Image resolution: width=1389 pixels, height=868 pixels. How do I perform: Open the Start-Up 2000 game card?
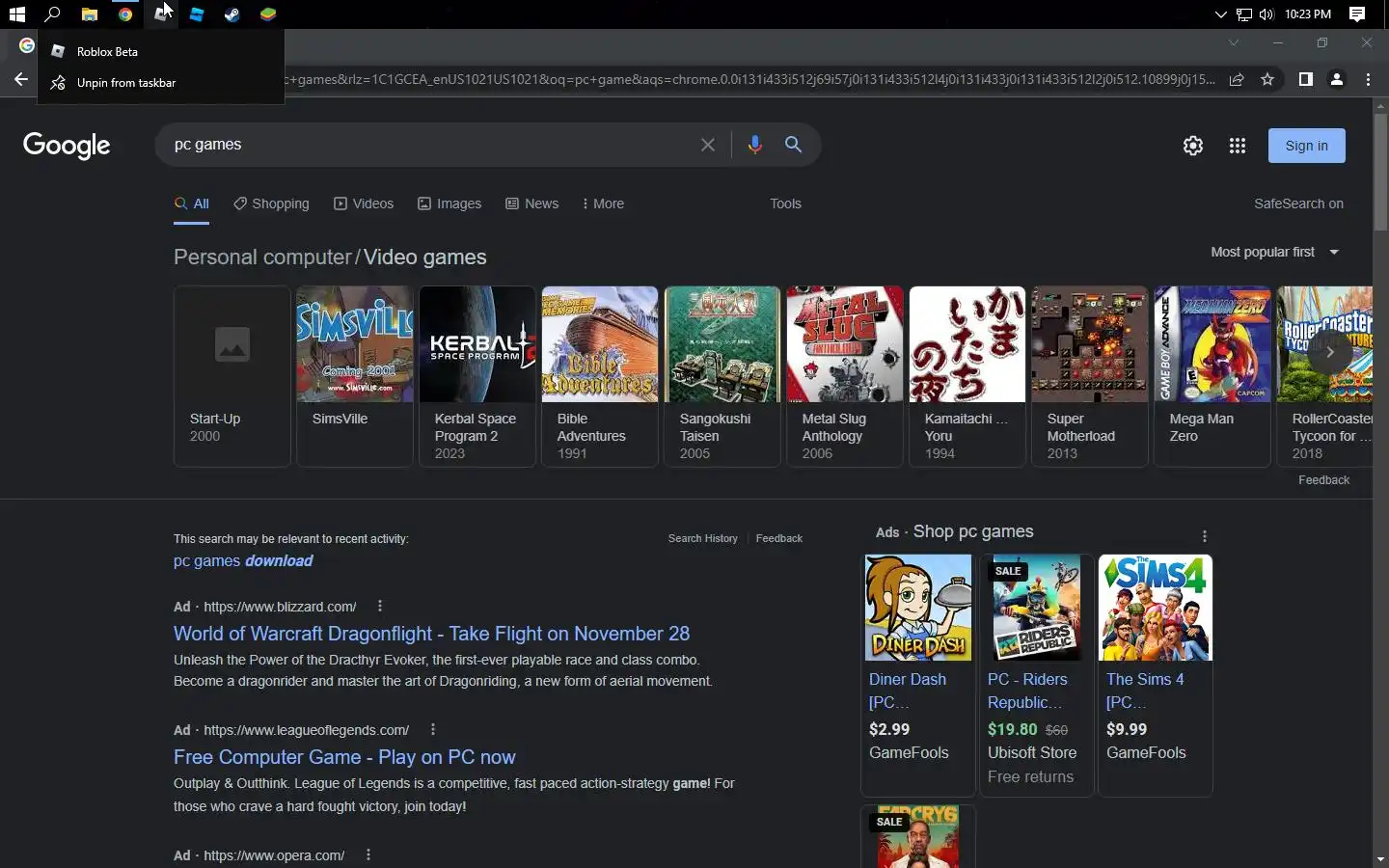click(x=231, y=376)
